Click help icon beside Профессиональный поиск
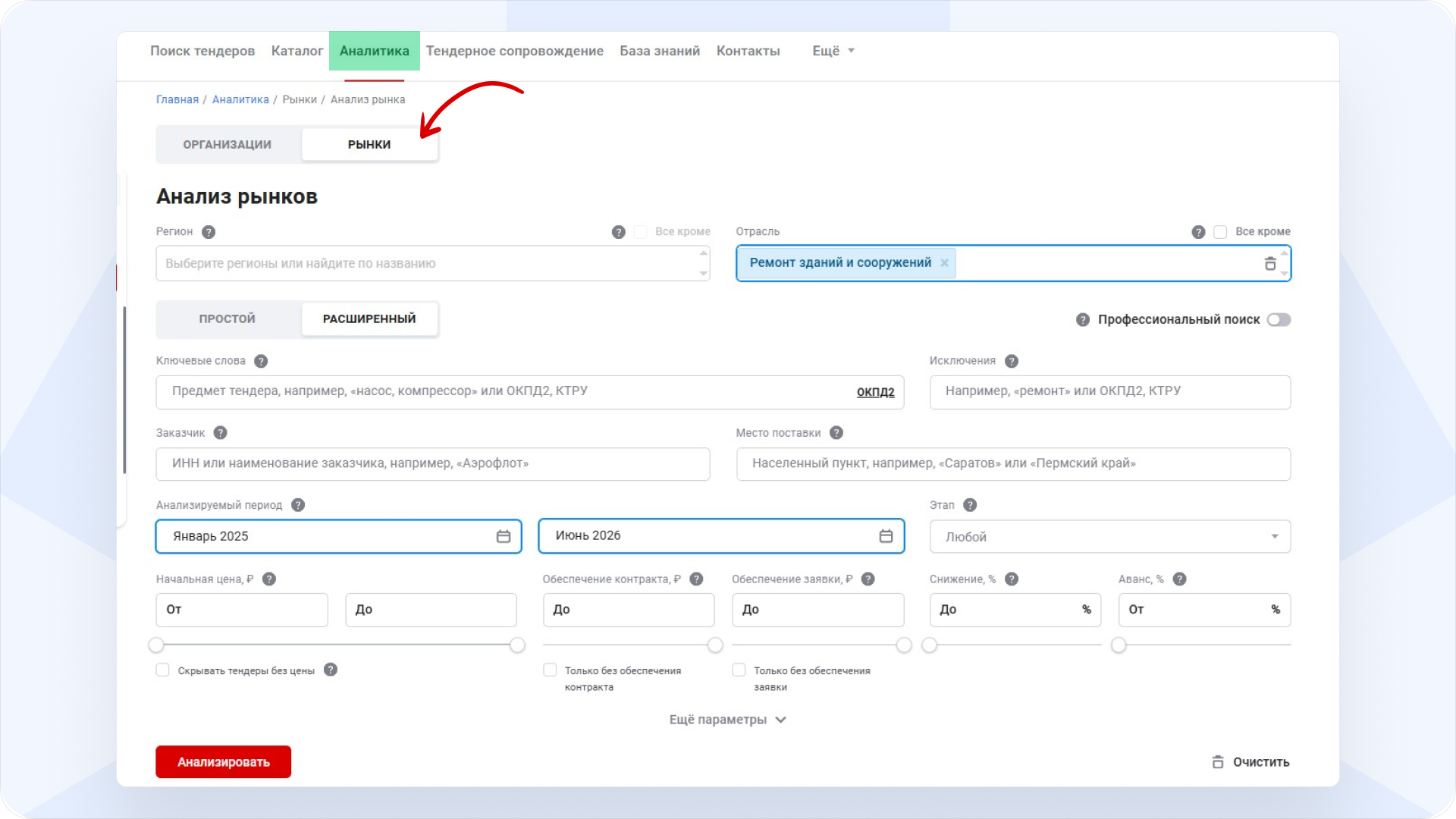 coord(1083,320)
